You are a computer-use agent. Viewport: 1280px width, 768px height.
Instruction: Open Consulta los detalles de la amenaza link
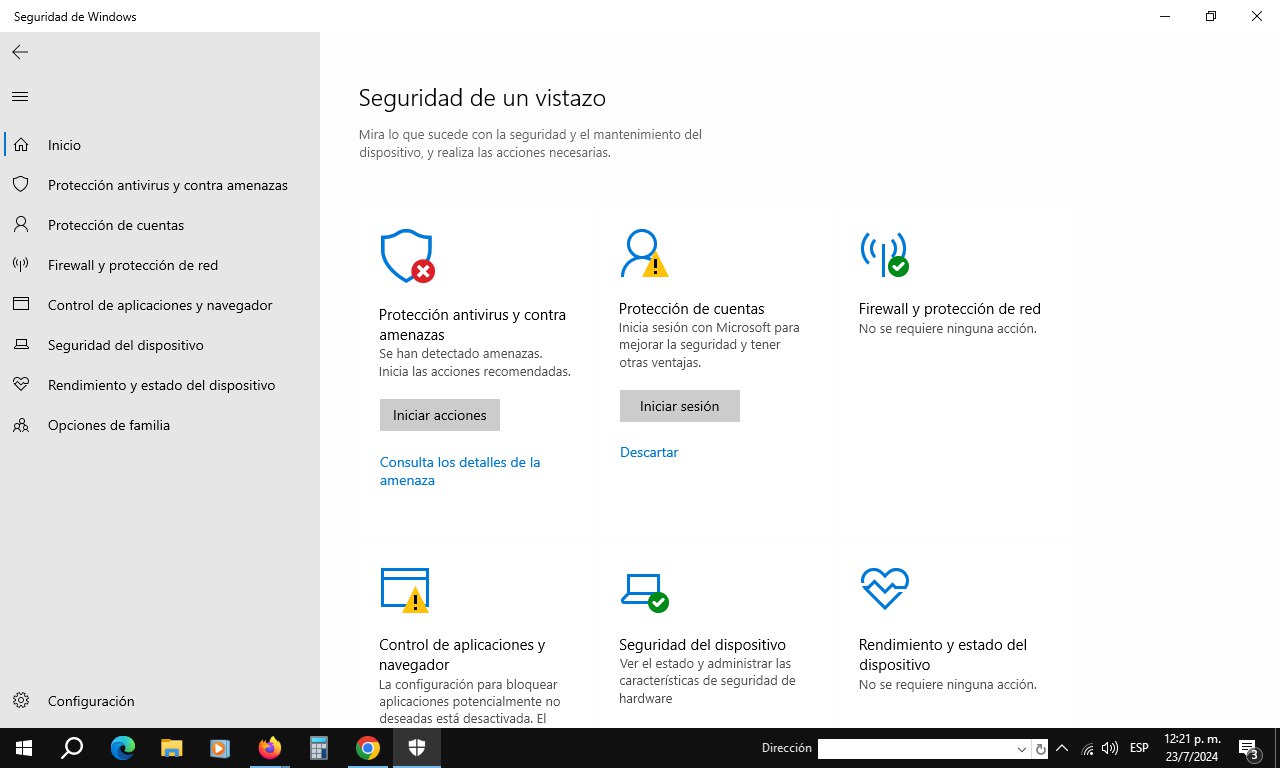tap(460, 471)
